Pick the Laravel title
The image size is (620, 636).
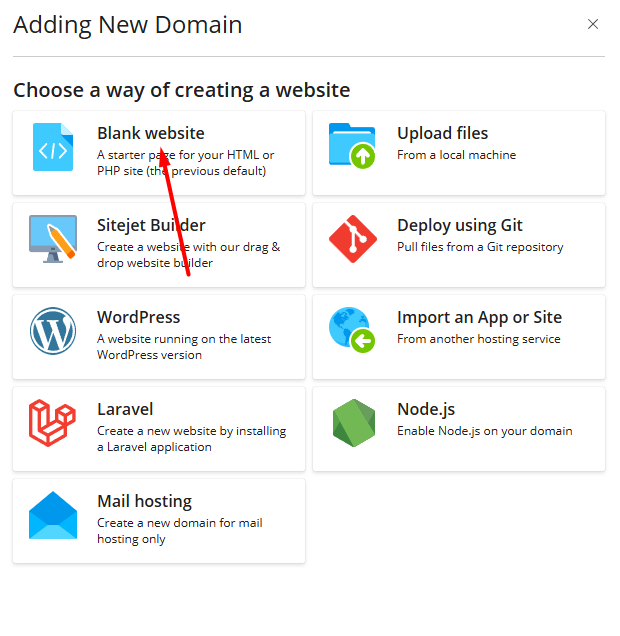tap(125, 409)
